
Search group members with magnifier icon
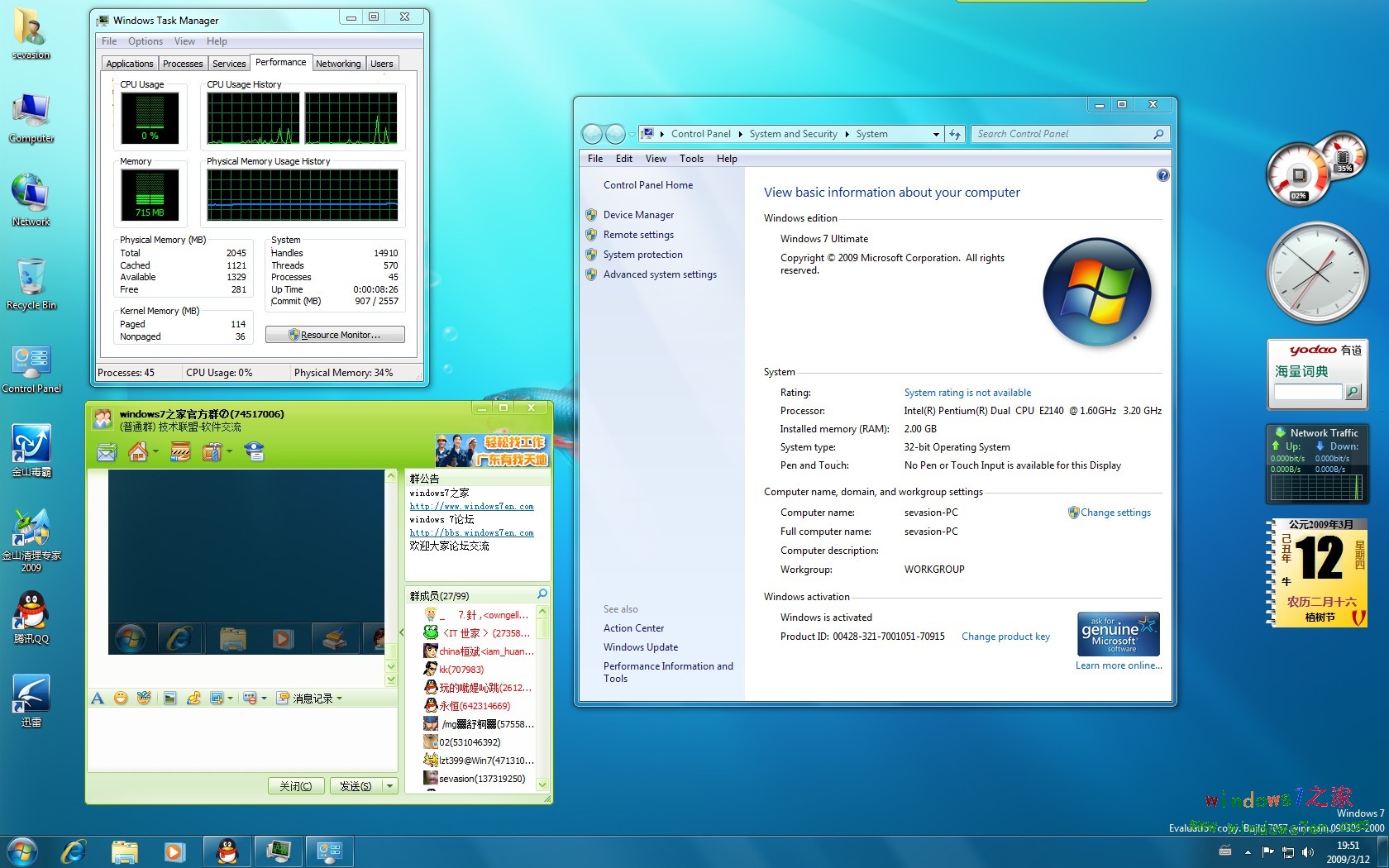pos(542,594)
